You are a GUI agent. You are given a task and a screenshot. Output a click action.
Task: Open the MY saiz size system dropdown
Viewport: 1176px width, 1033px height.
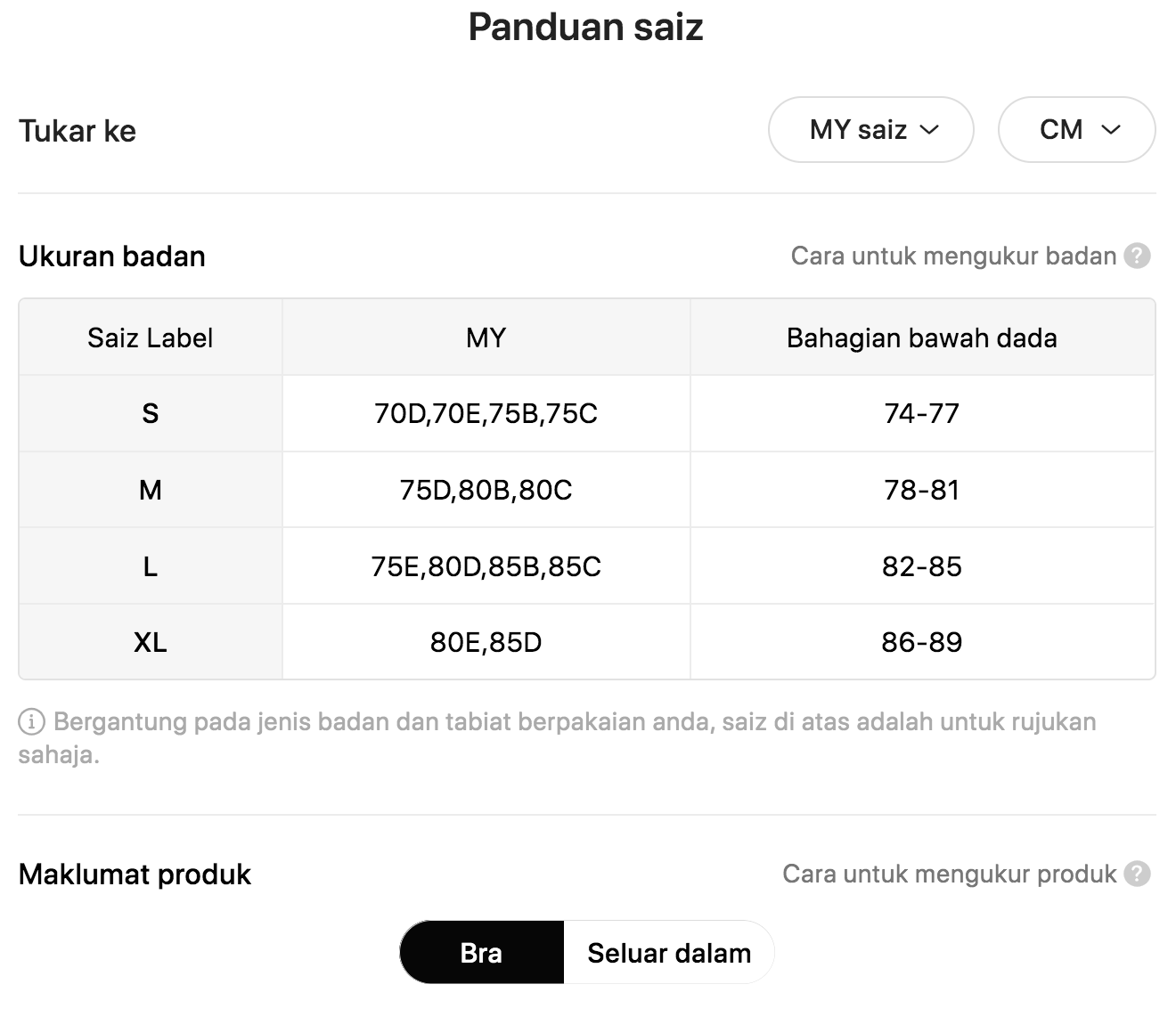(871, 130)
